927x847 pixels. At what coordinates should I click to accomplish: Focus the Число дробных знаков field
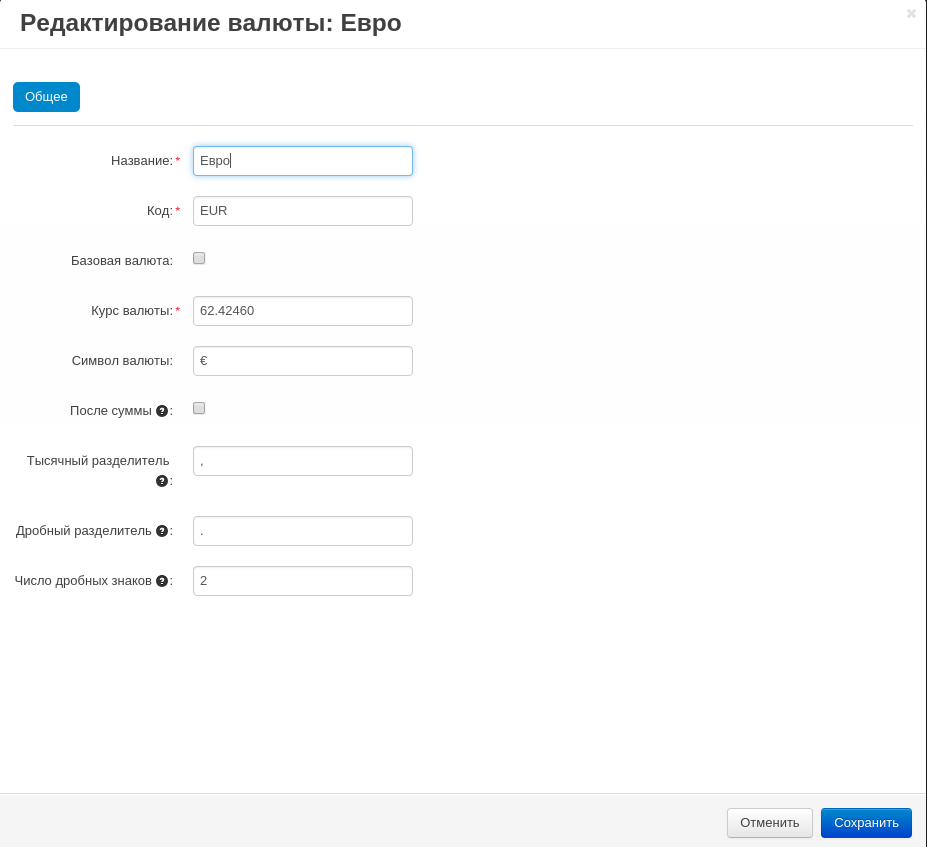(x=303, y=581)
